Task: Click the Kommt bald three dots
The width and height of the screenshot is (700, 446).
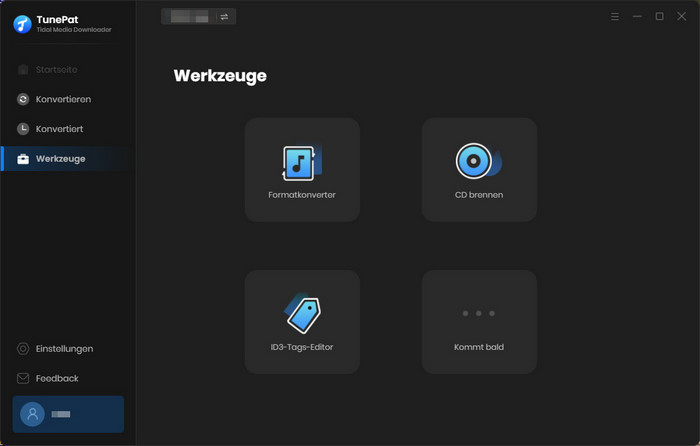Action: pos(479,313)
